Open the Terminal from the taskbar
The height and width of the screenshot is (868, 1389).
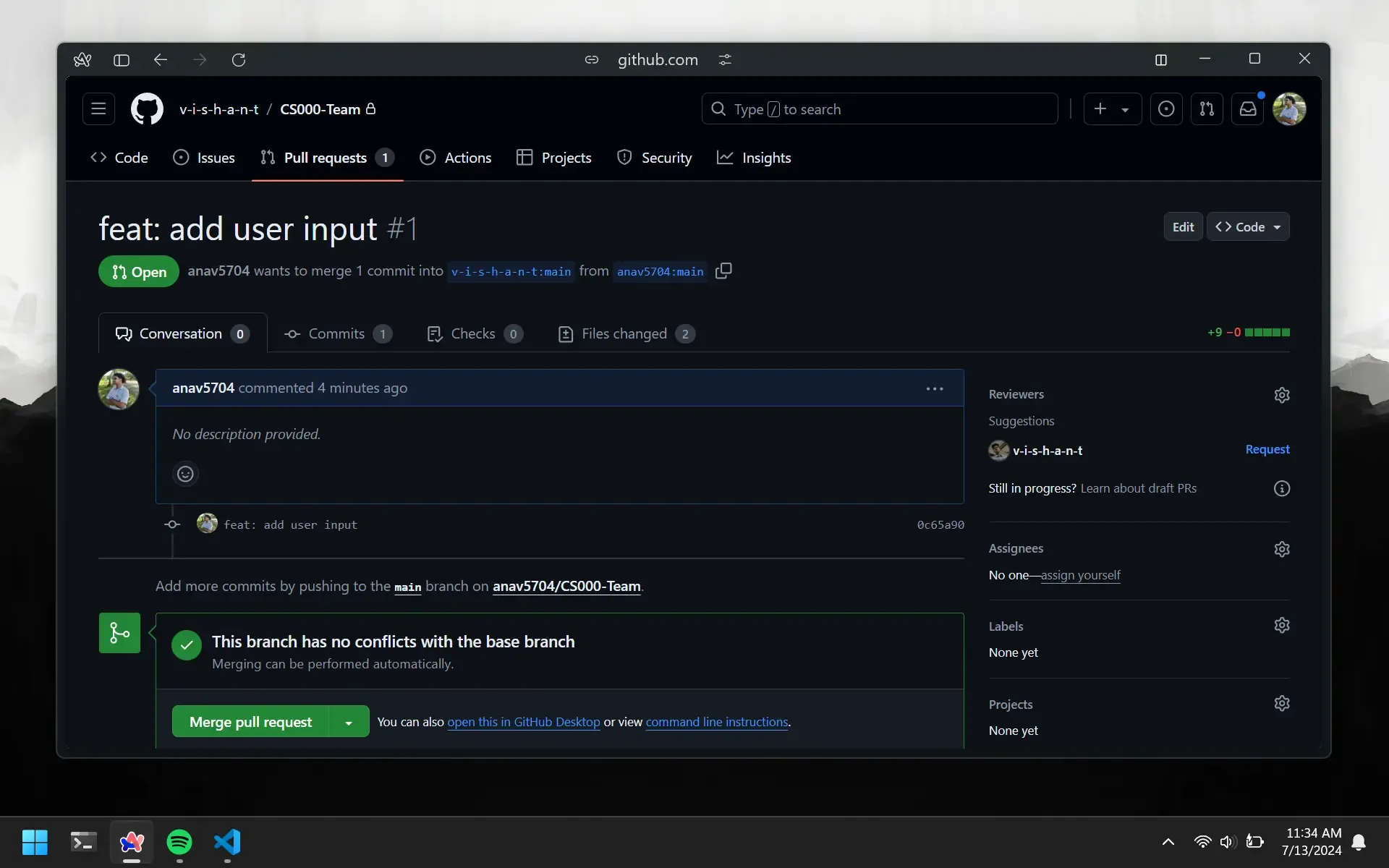(x=84, y=842)
